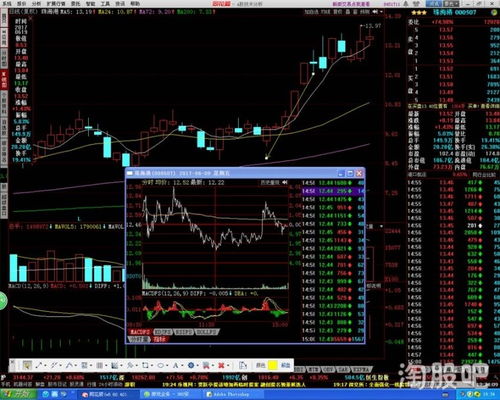Click green round icon at top-right corner
The height and width of the screenshot is (400, 500).
[x=494, y=12]
